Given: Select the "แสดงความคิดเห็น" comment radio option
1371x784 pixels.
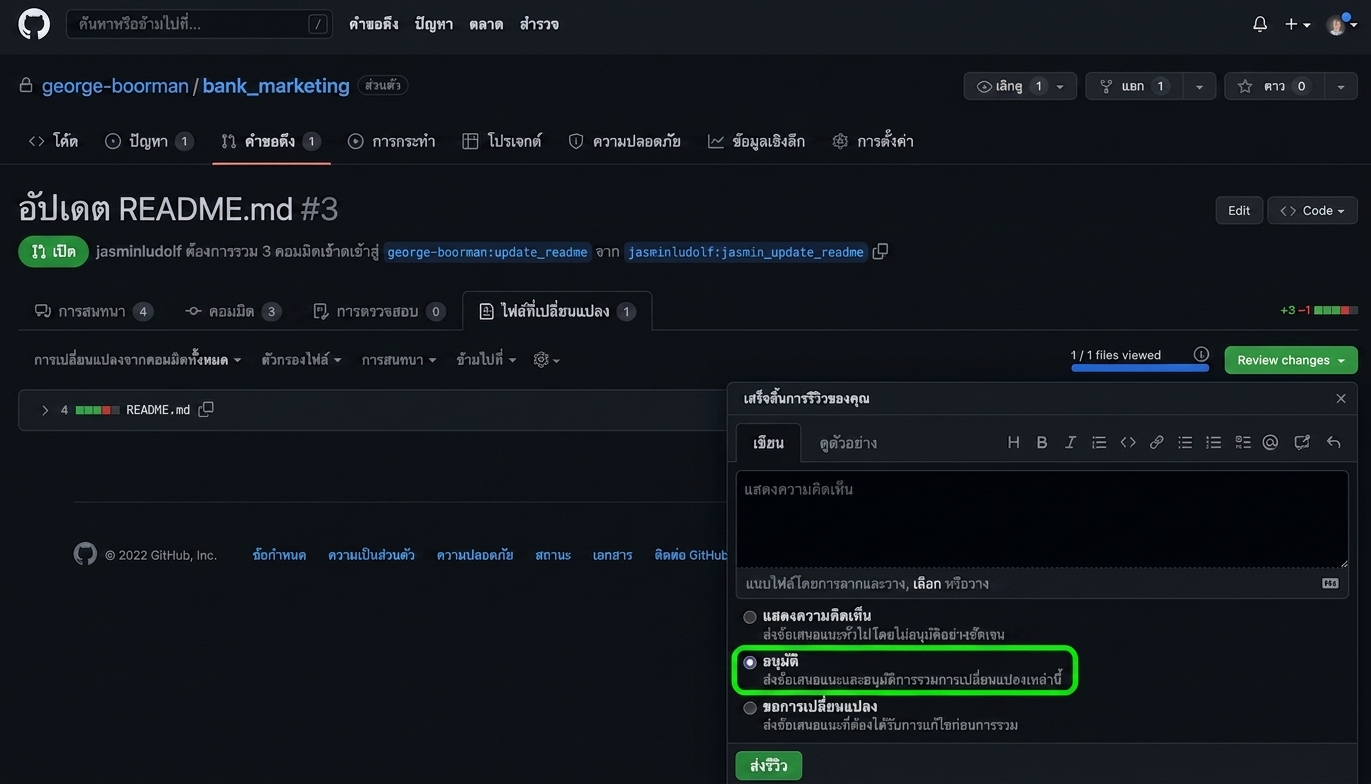Looking at the screenshot, I should tap(750, 617).
